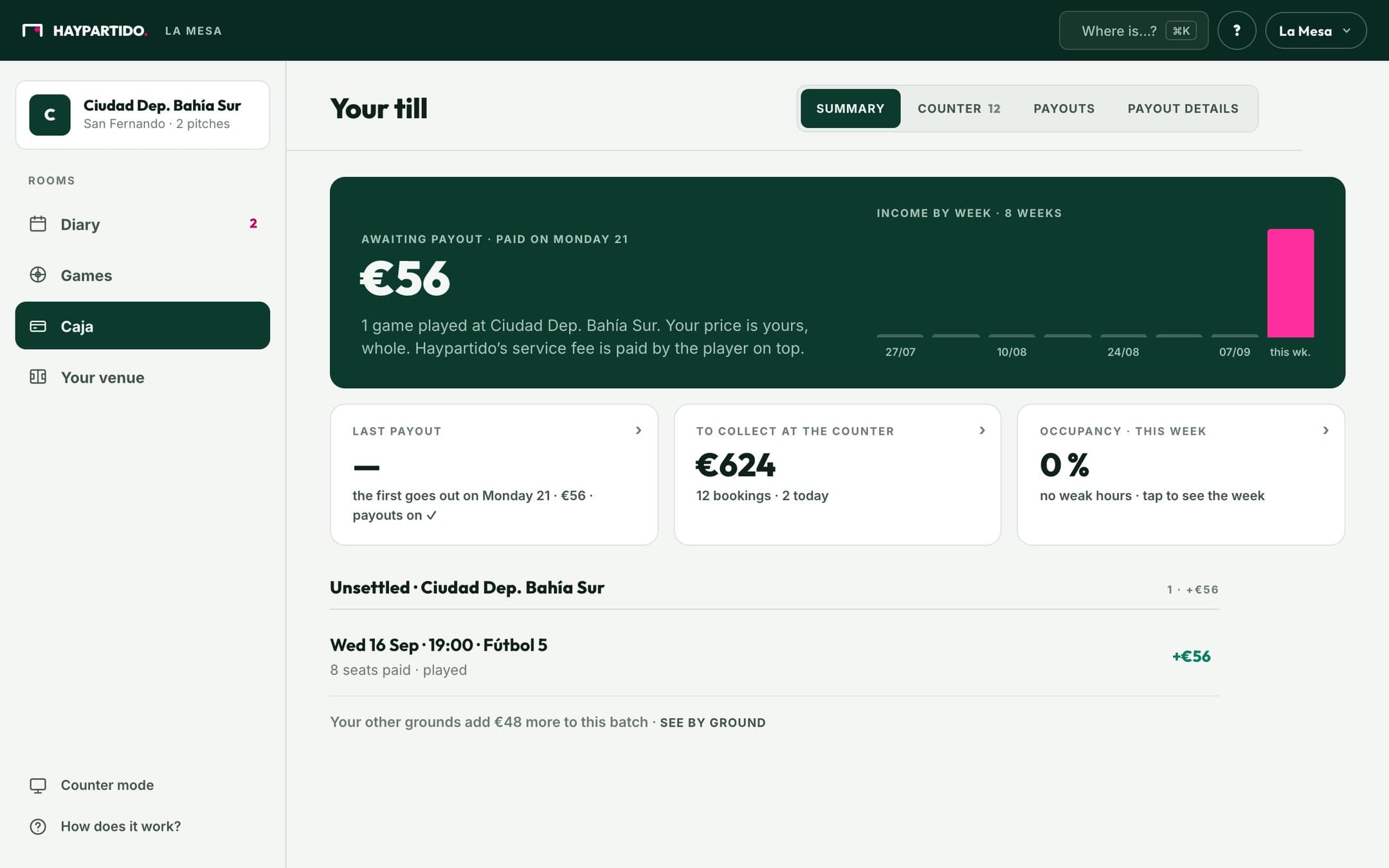Click the 10/08 week label
The width and height of the screenshot is (1389, 868).
click(1012, 352)
